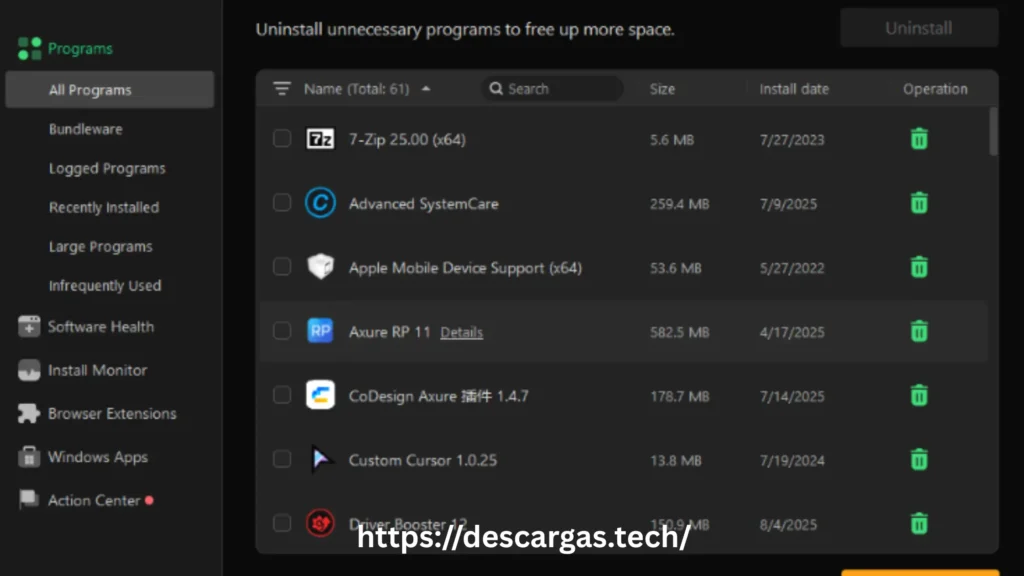Click the 7-Zip app icon
This screenshot has height=576, width=1024.
[x=320, y=138]
